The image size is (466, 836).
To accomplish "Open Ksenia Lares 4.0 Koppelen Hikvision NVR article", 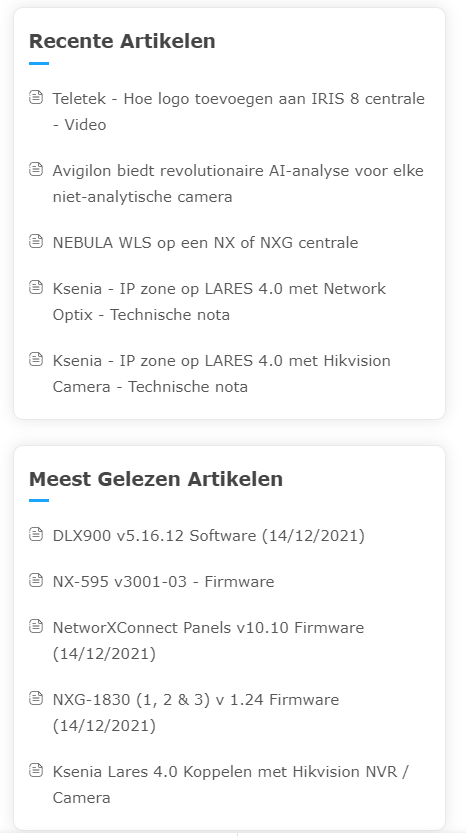I will click(230, 784).
